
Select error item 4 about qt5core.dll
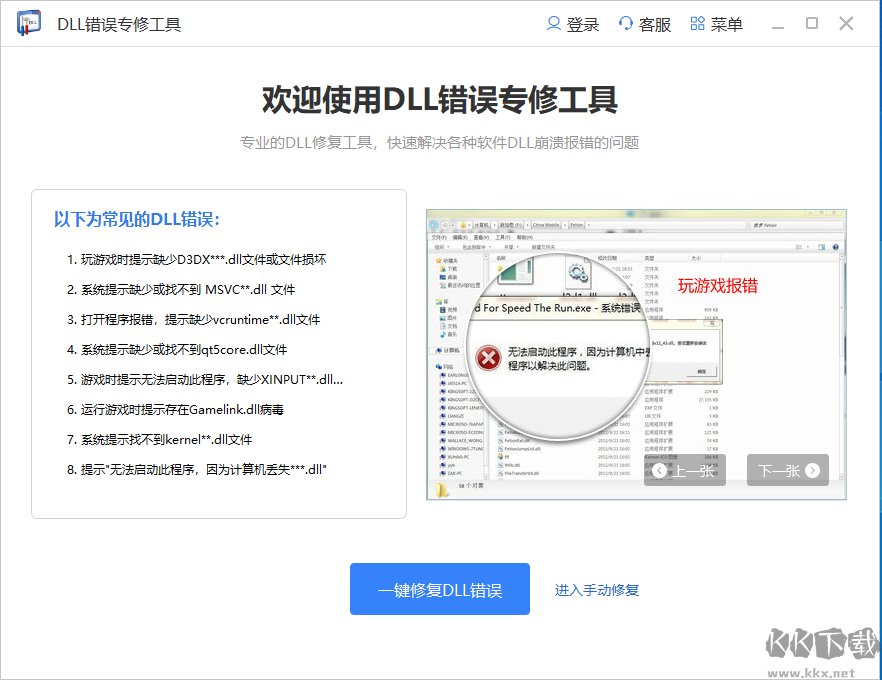(x=177, y=350)
